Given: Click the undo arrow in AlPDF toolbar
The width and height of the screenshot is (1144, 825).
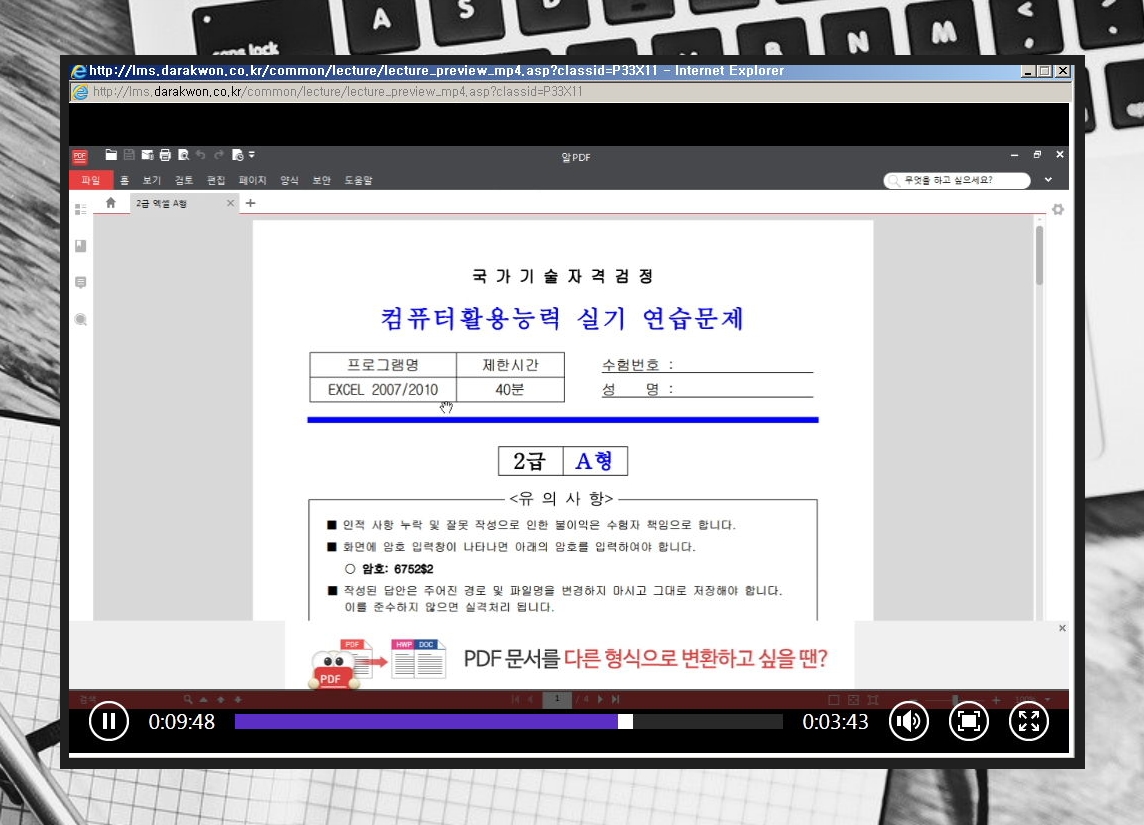Looking at the screenshot, I should tap(201, 155).
